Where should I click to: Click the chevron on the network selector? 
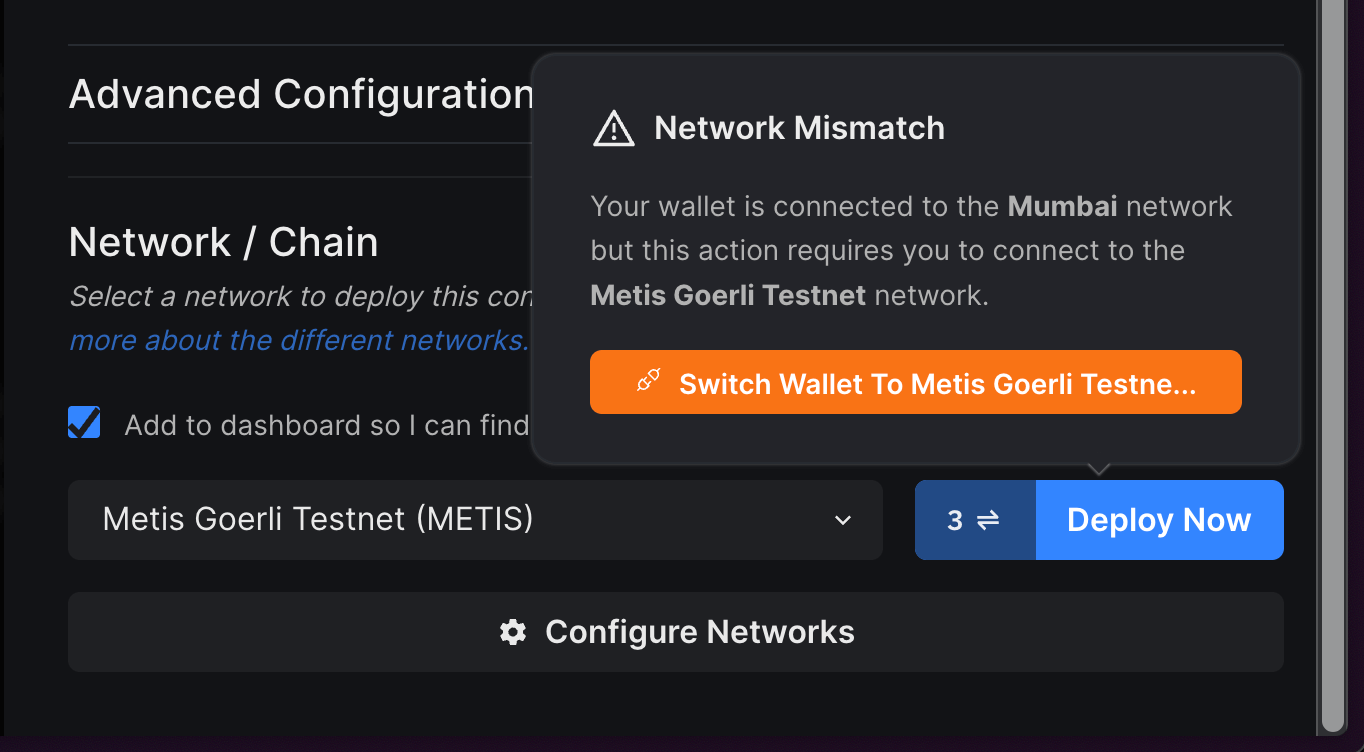click(x=842, y=520)
